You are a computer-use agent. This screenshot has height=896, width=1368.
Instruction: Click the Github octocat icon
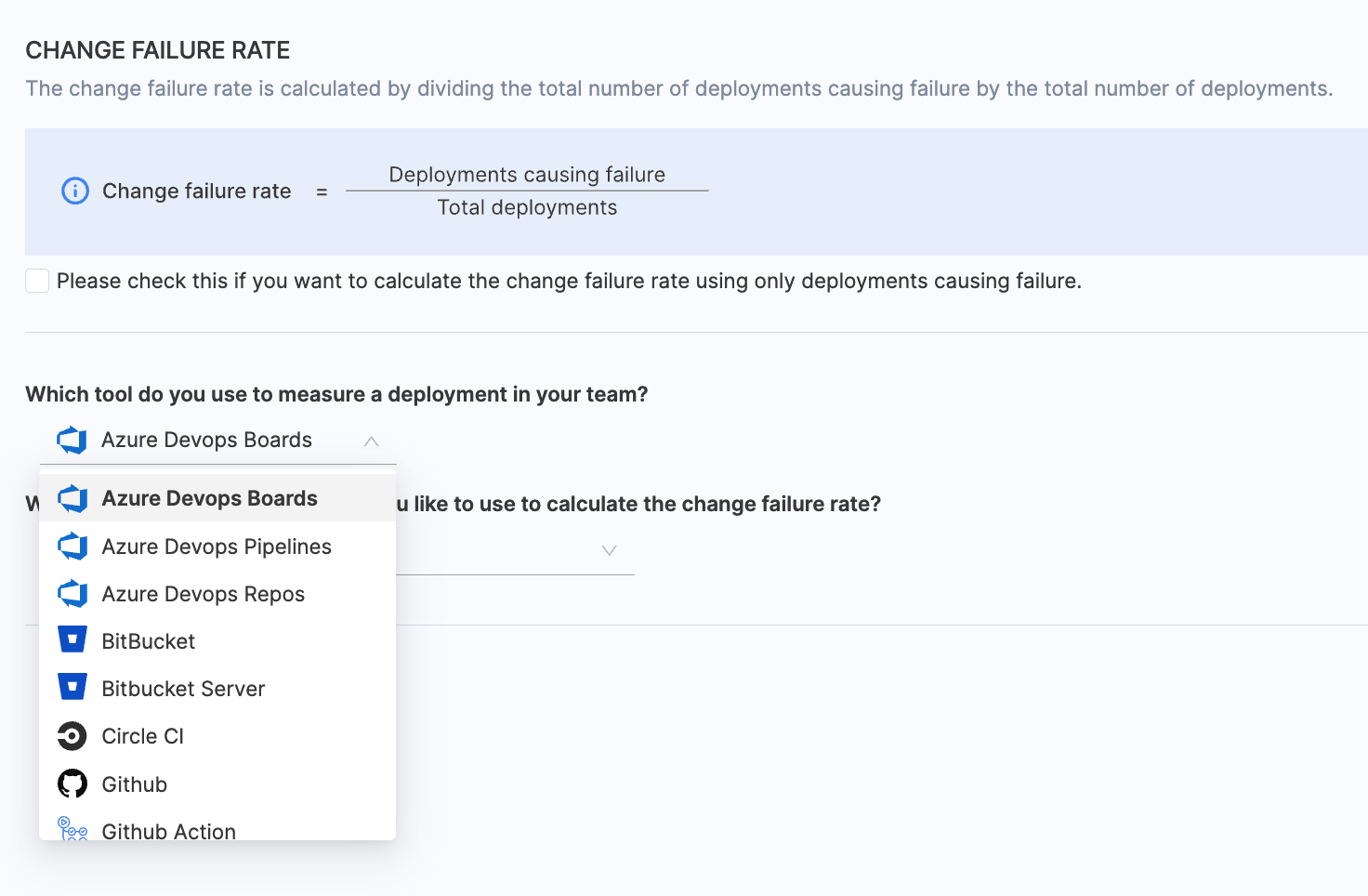click(72, 784)
